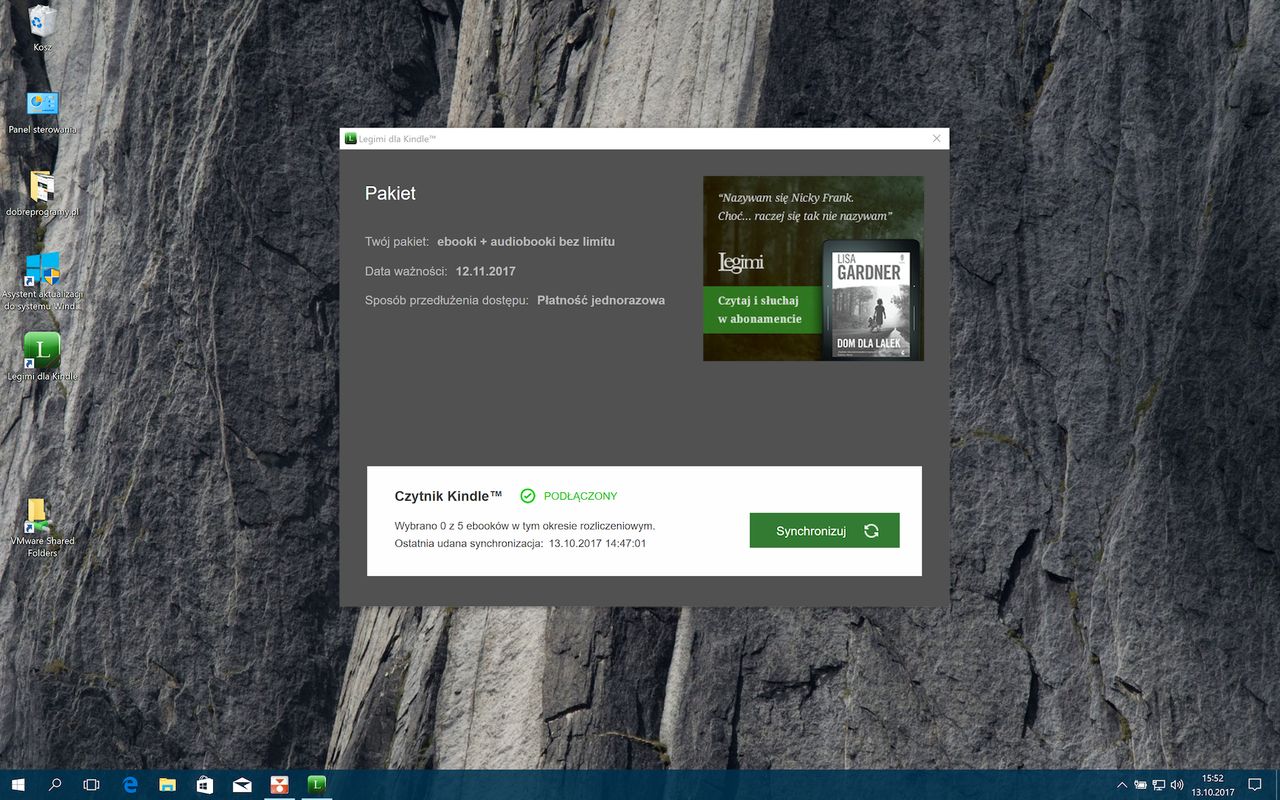Open taskbar search magnifier
The image size is (1280, 800).
click(55, 785)
